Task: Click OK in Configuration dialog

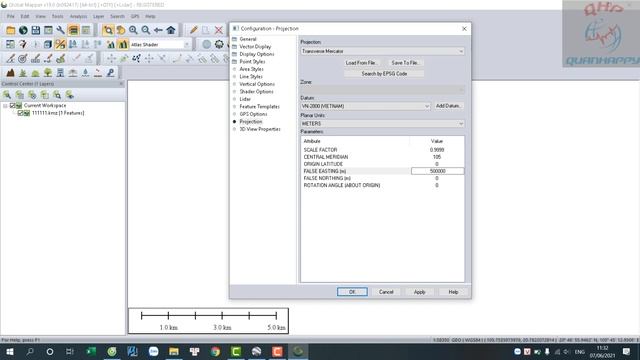Action: click(352, 292)
